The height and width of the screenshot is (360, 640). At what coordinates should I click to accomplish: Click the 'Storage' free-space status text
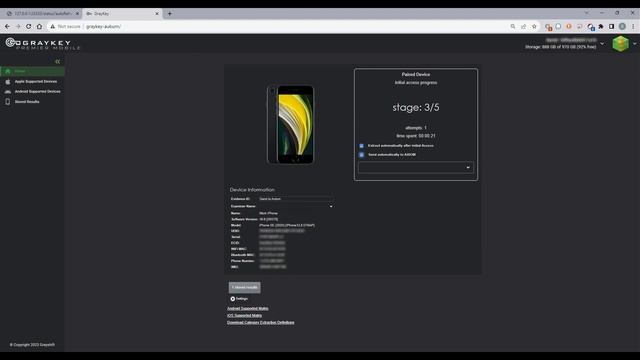click(x=560, y=47)
